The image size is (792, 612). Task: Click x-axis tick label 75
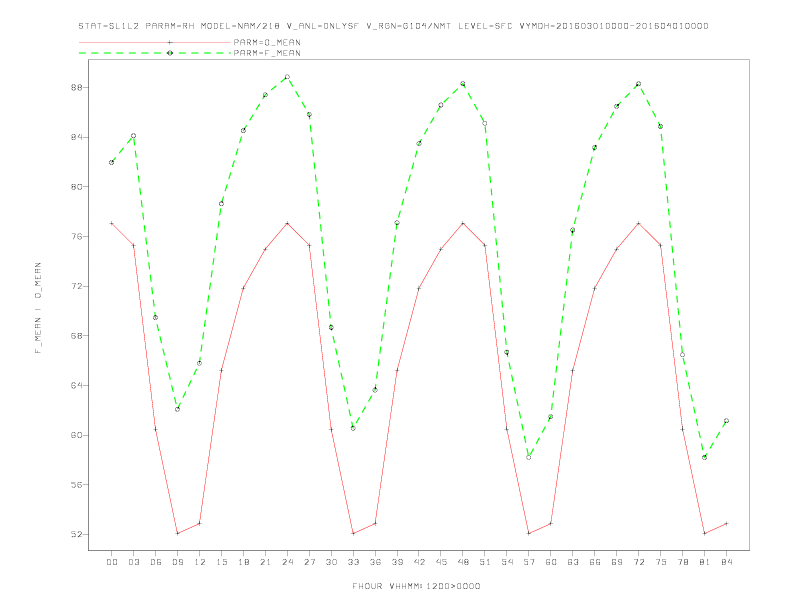coord(661,562)
